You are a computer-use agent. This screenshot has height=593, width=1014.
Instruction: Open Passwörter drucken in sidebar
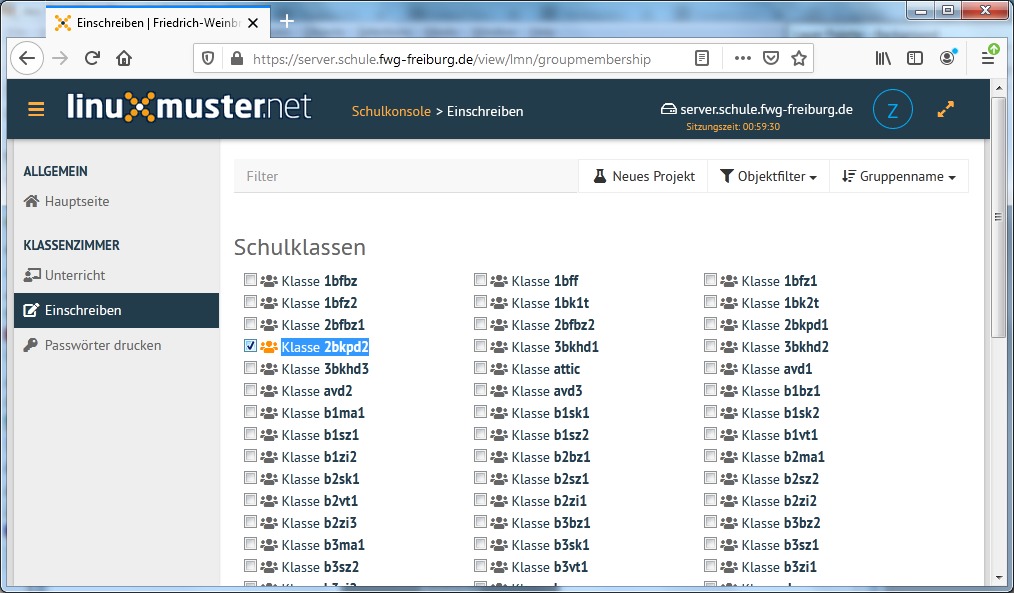point(102,345)
